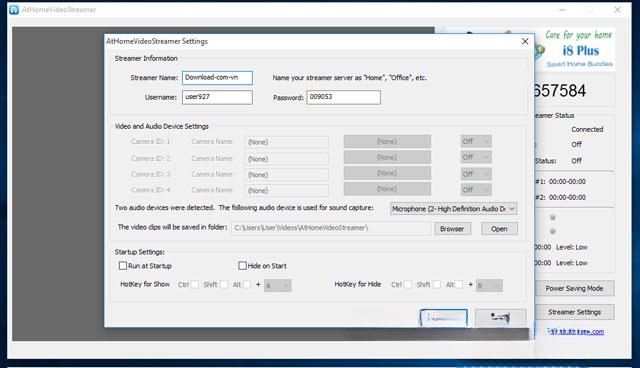
Task: Expand the Off dropdown for Camera ID 1
Action: coord(476,141)
